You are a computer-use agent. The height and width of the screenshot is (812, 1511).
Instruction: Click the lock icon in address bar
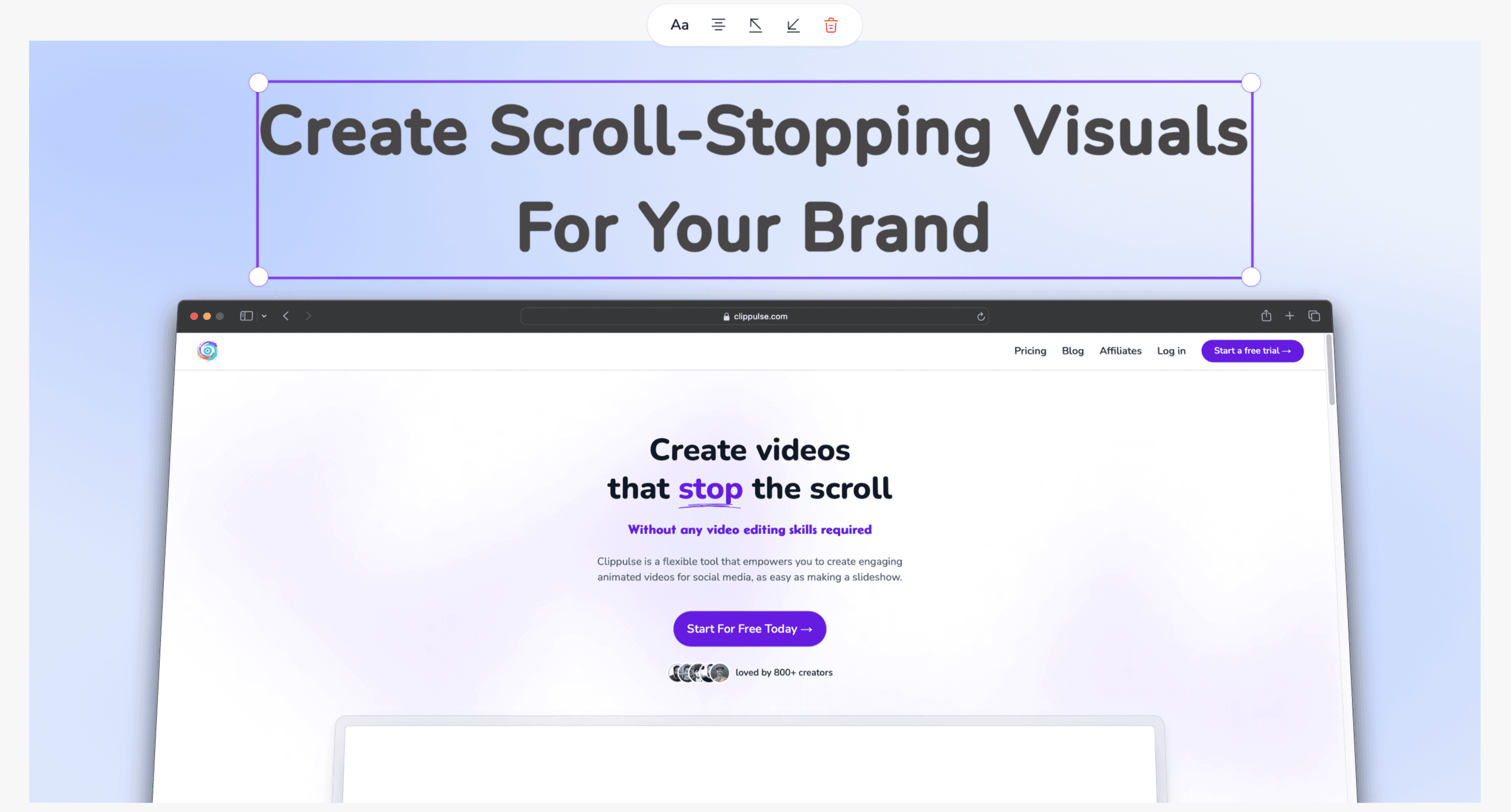727,317
